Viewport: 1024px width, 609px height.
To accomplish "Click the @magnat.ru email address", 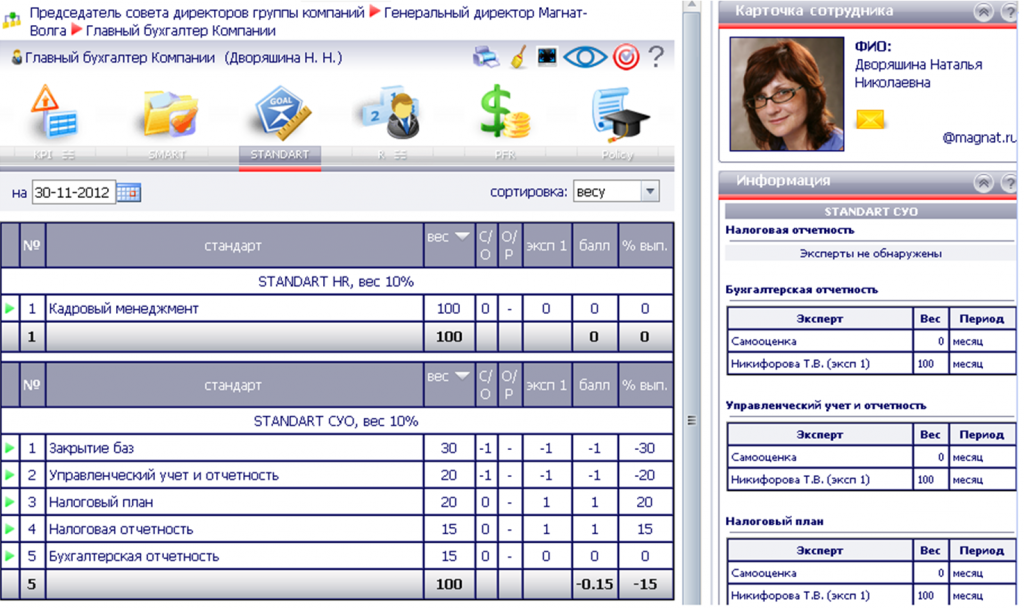I will [x=979, y=137].
